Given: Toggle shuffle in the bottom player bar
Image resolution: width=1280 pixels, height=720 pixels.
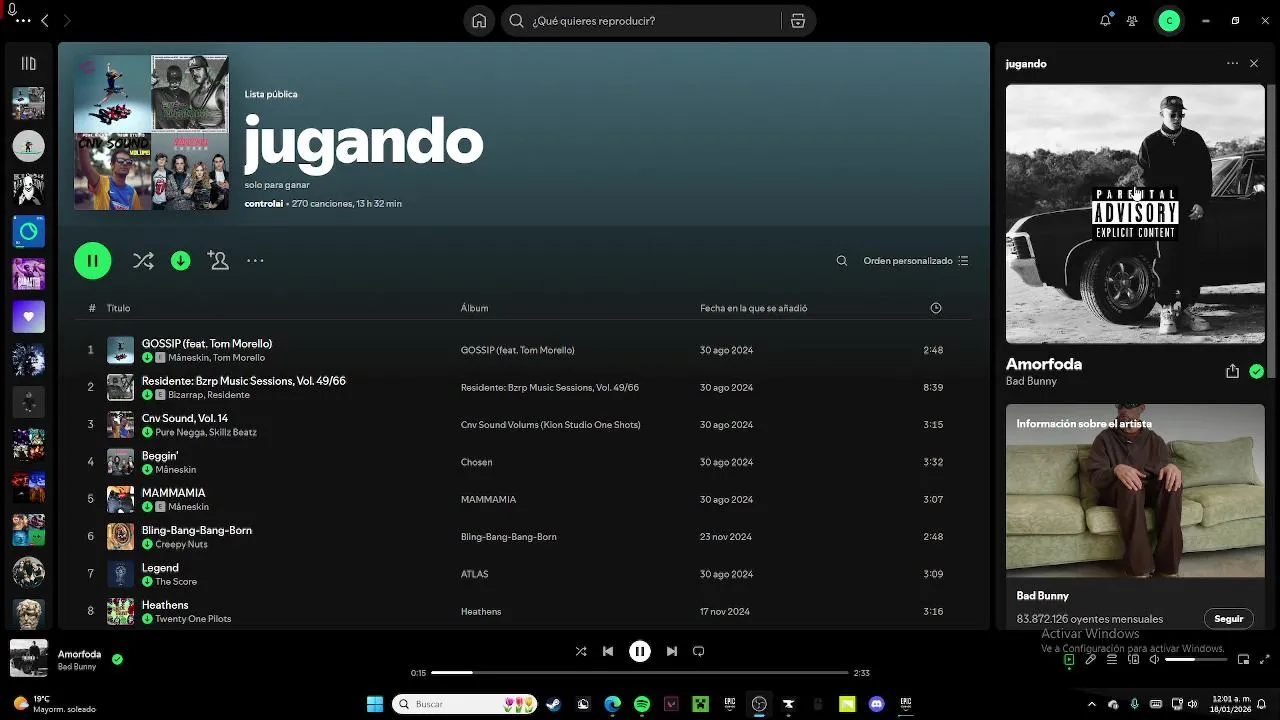Looking at the screenshot, I should pos(581,651).
